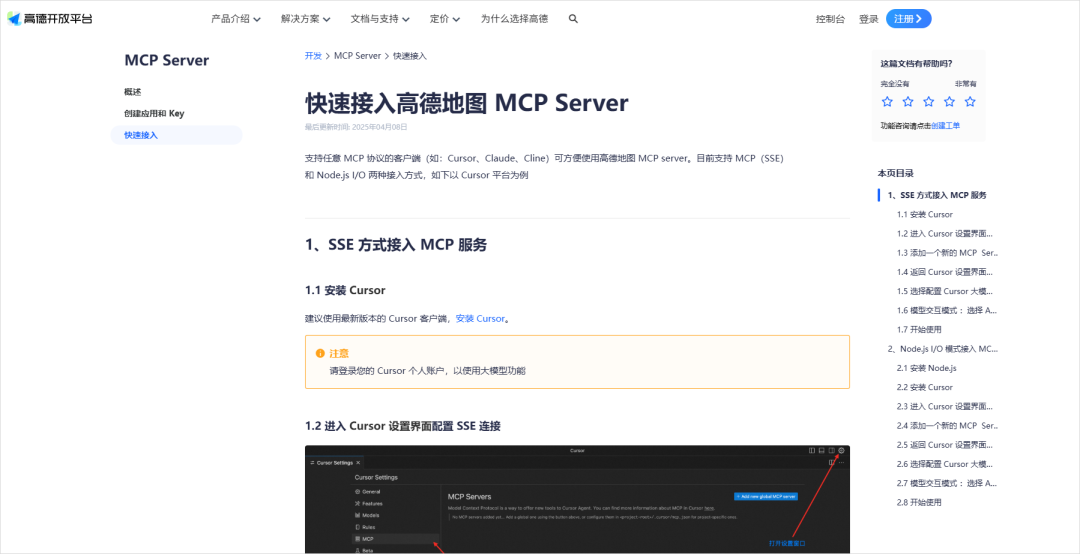
Task: Click the search magnifier icon in header
Action: (573, 19)
